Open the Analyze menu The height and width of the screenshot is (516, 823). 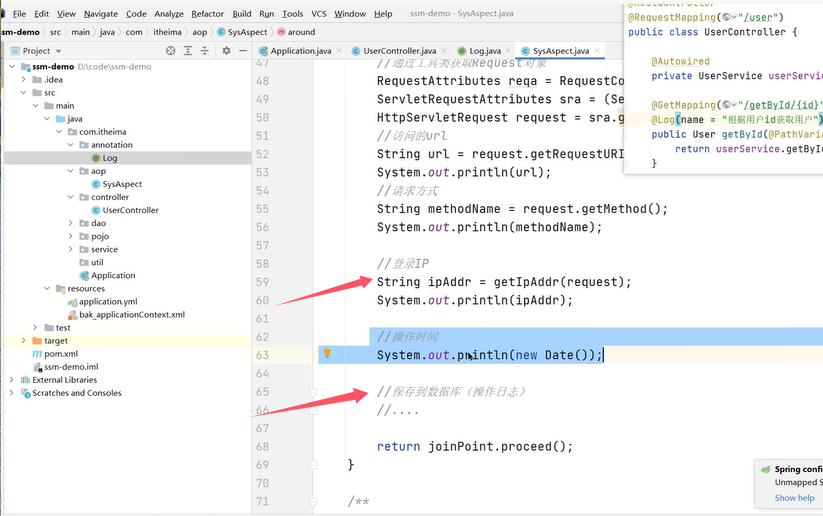[168, 14]
